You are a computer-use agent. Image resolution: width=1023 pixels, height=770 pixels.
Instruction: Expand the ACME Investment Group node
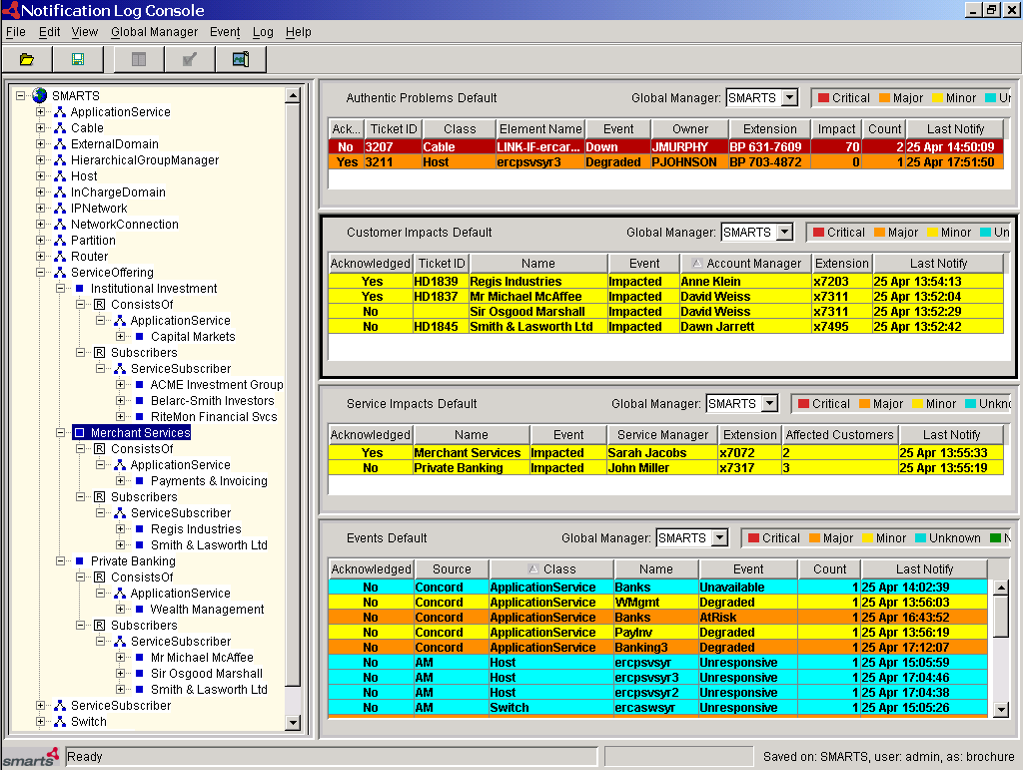click(x=120, y=385)
